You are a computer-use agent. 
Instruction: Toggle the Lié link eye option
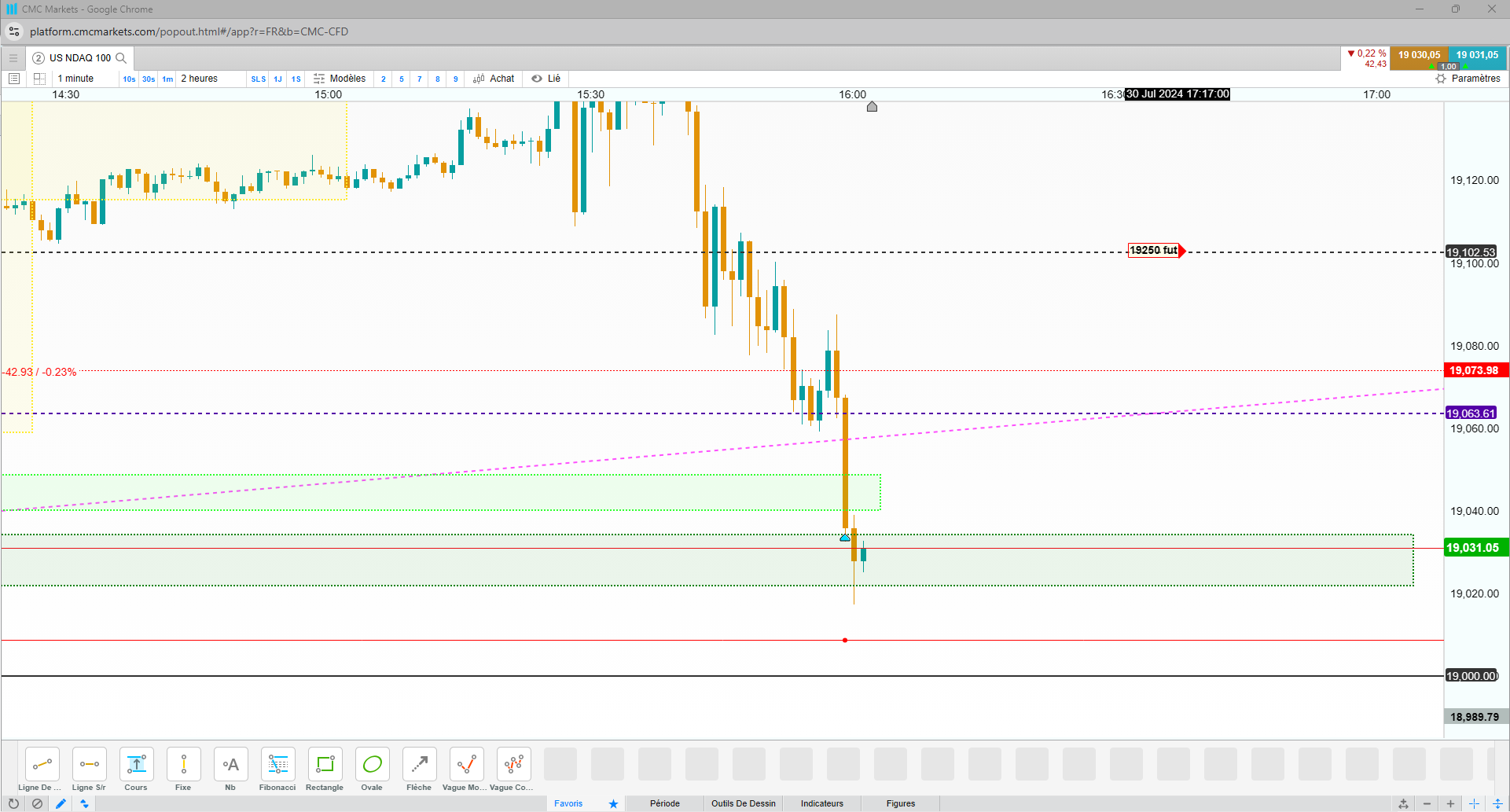[x=546, y=79]
